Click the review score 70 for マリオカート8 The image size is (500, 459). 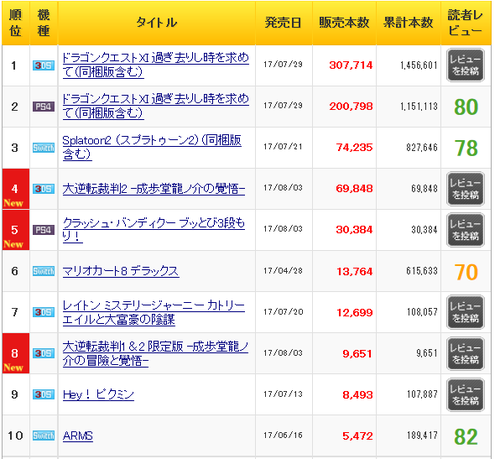pos(466,272)
